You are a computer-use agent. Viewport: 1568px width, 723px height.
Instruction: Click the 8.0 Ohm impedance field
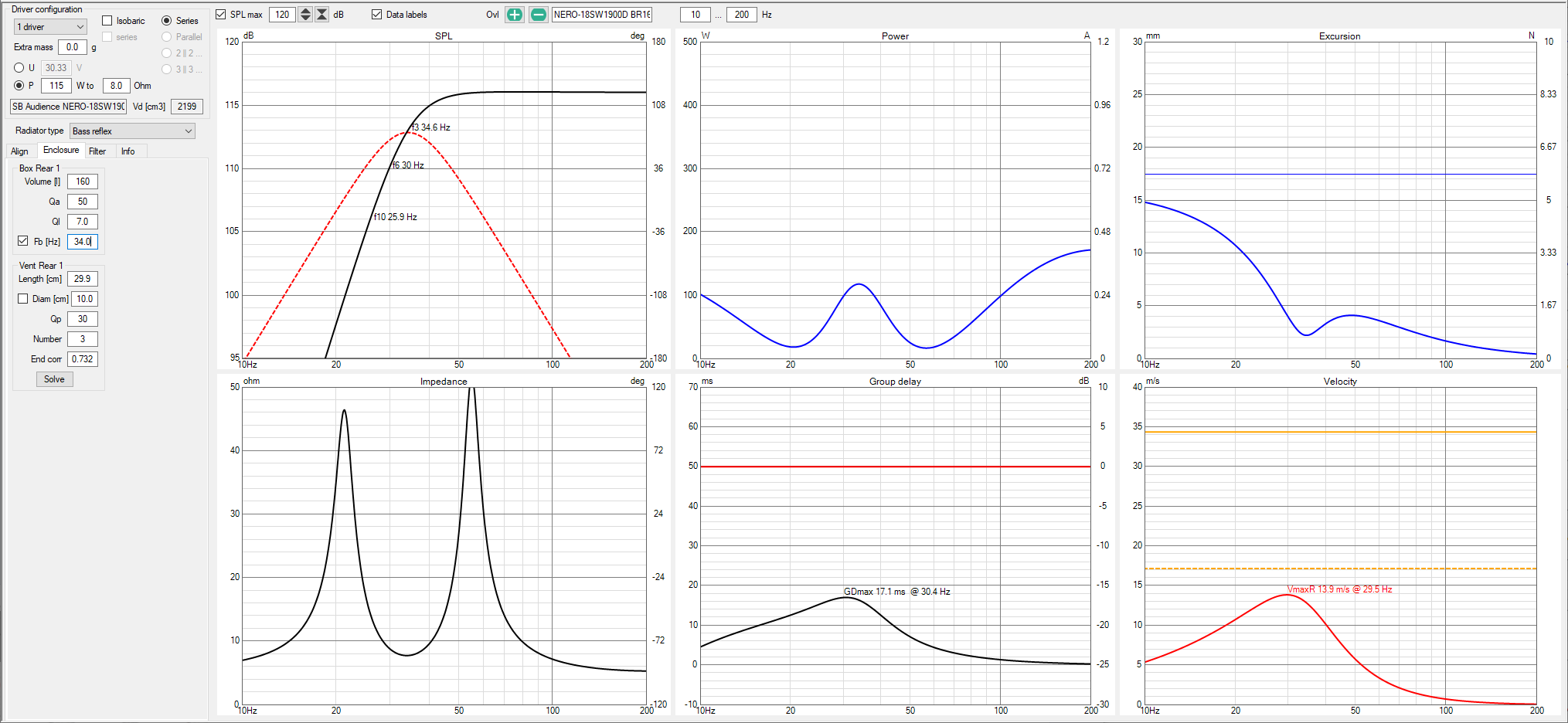pyautogui.click(x=116, y=86)
